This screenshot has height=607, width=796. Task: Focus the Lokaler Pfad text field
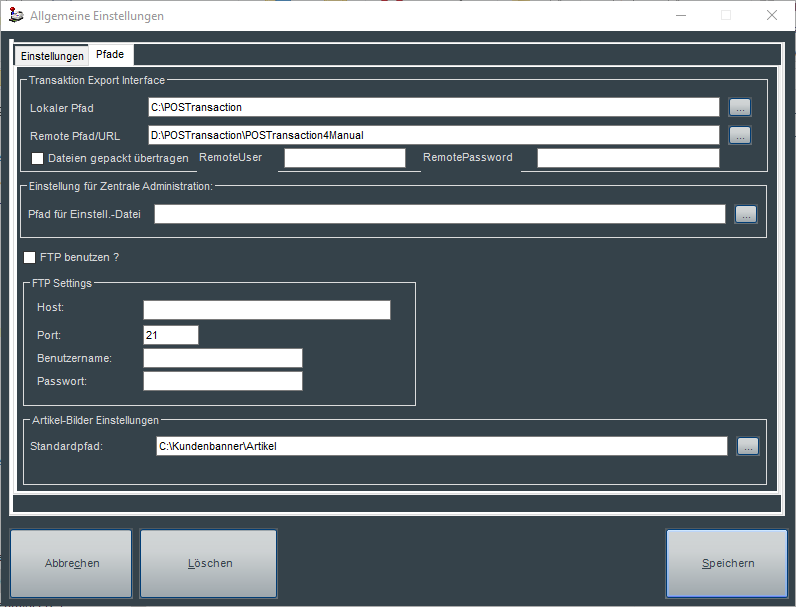tap(432, 107)
